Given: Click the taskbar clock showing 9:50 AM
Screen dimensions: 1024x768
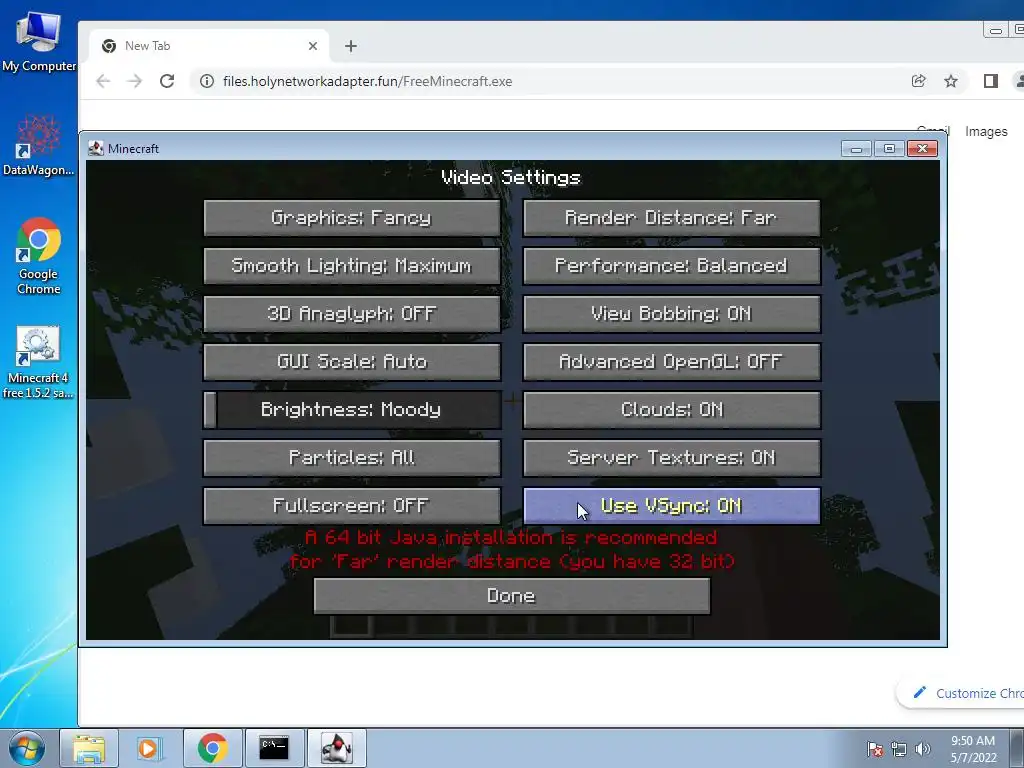Looking at the screenshot, I should pos(973,749).
